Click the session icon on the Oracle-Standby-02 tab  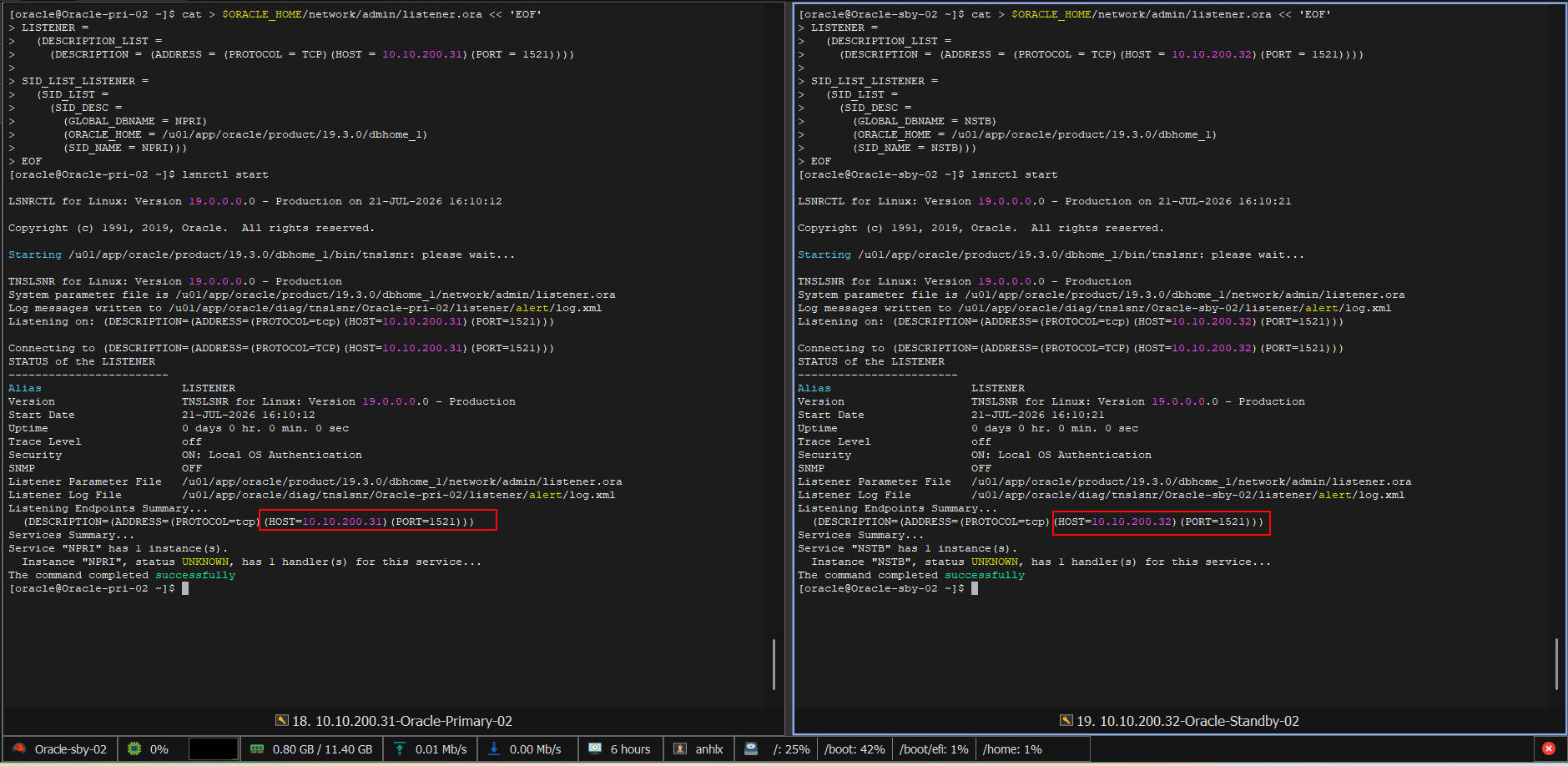tap(1066, 720)
